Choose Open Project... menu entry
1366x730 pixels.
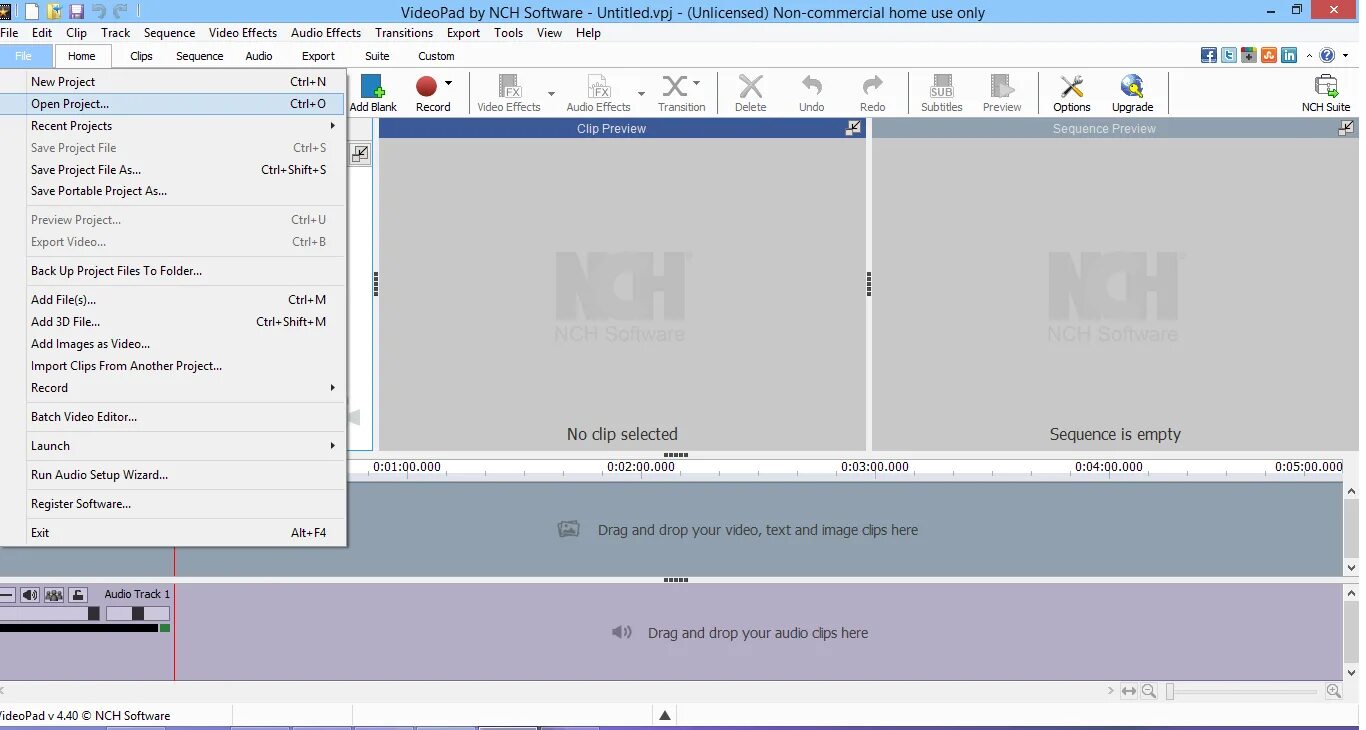point(173,104)
